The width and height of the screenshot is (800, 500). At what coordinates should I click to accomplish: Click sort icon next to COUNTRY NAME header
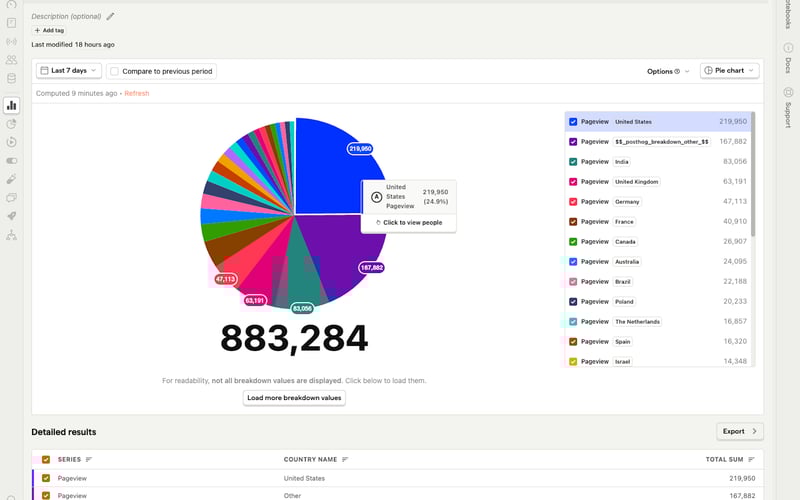click(345, 460)
